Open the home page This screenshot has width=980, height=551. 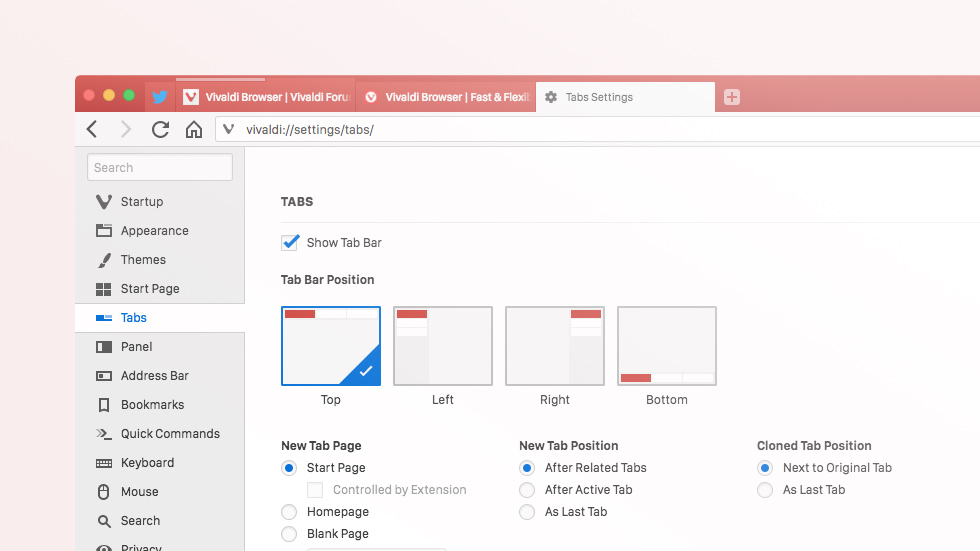(x=194, y=129)
